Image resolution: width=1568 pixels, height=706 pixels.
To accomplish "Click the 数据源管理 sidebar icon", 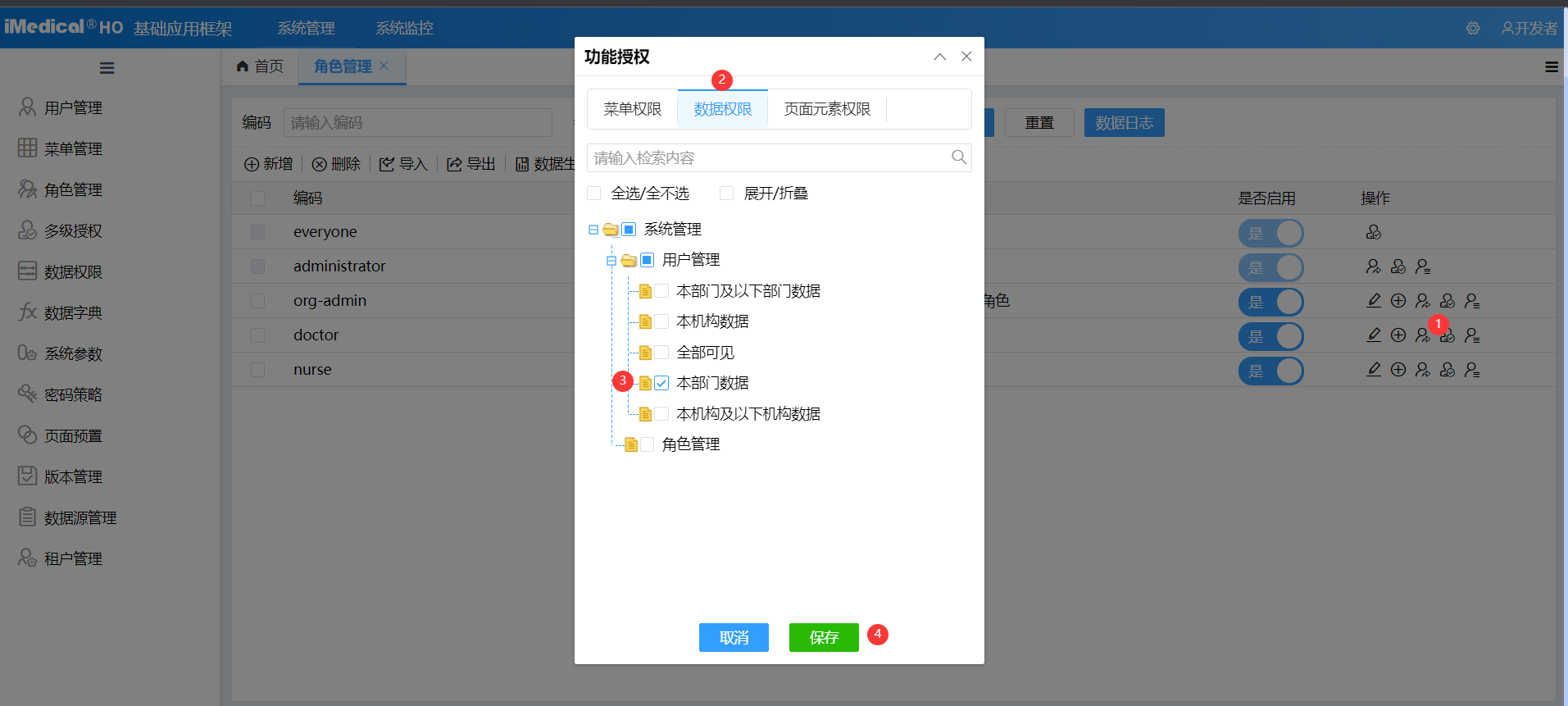I will [28, 517].
